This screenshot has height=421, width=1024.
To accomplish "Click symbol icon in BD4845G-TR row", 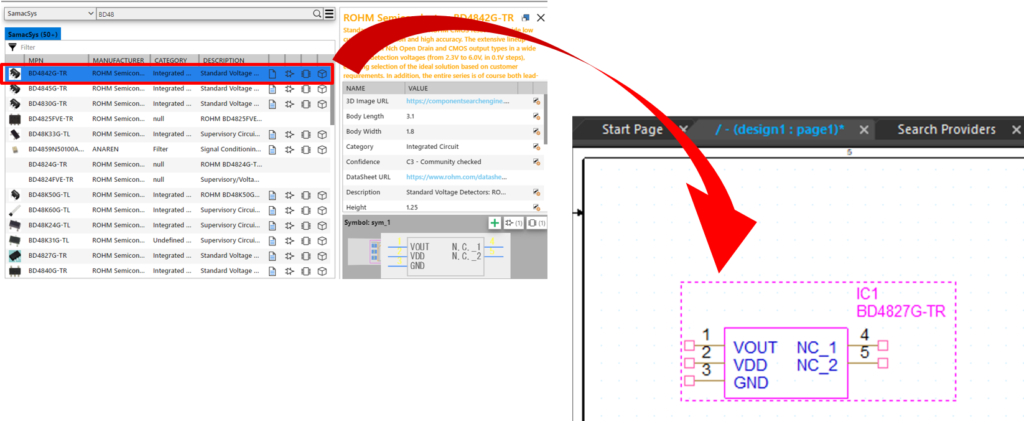I will [x=289, y=89].
